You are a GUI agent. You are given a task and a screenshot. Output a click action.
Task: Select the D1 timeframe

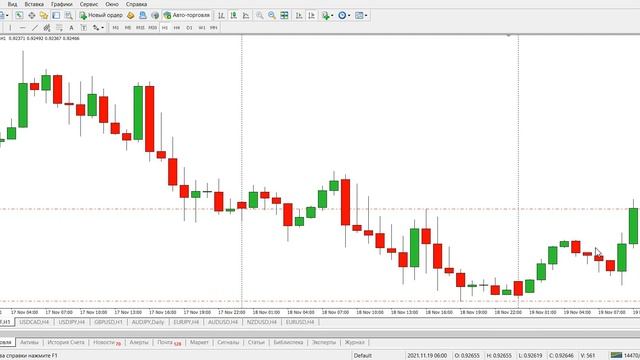click(x=189, y=28)
